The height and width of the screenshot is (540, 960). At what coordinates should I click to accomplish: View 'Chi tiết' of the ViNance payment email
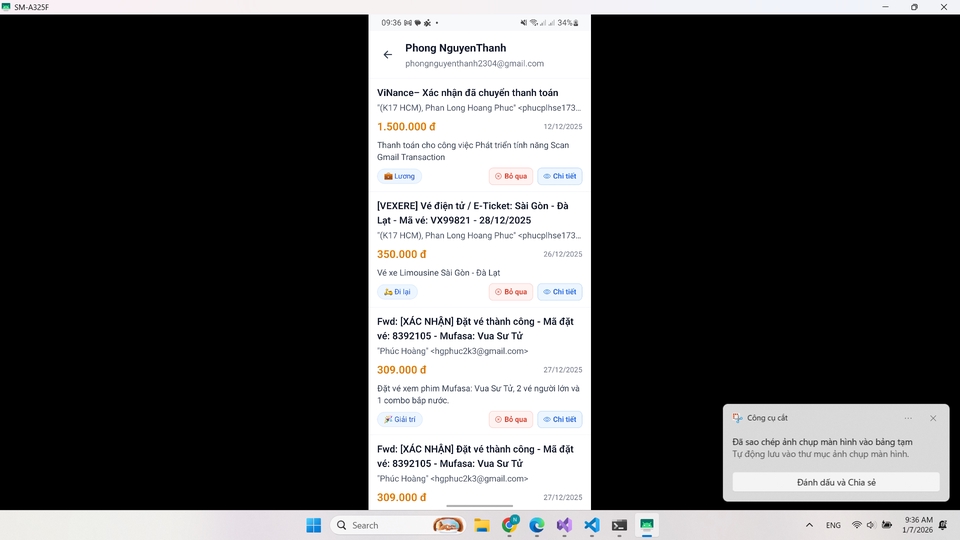pyautogui.click(x=559, y=176)
